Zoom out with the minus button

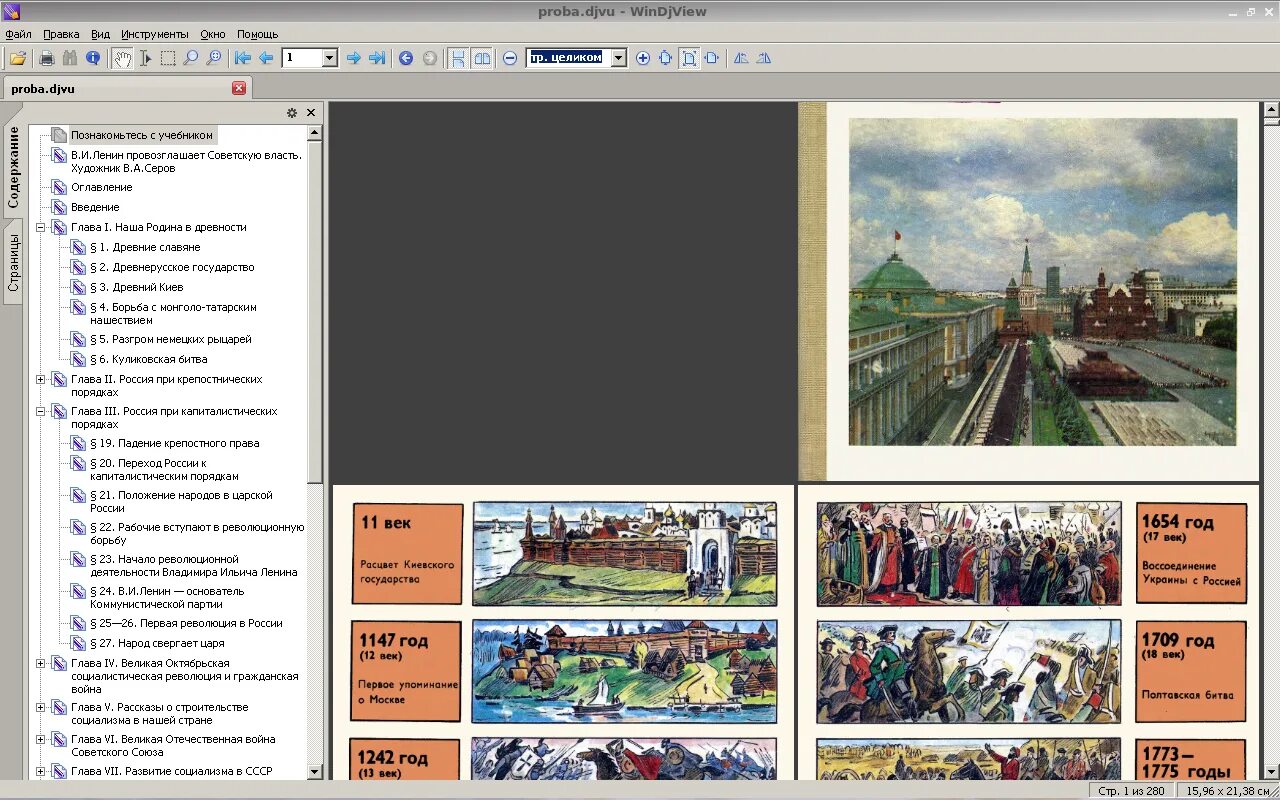[x=510, y=58]
